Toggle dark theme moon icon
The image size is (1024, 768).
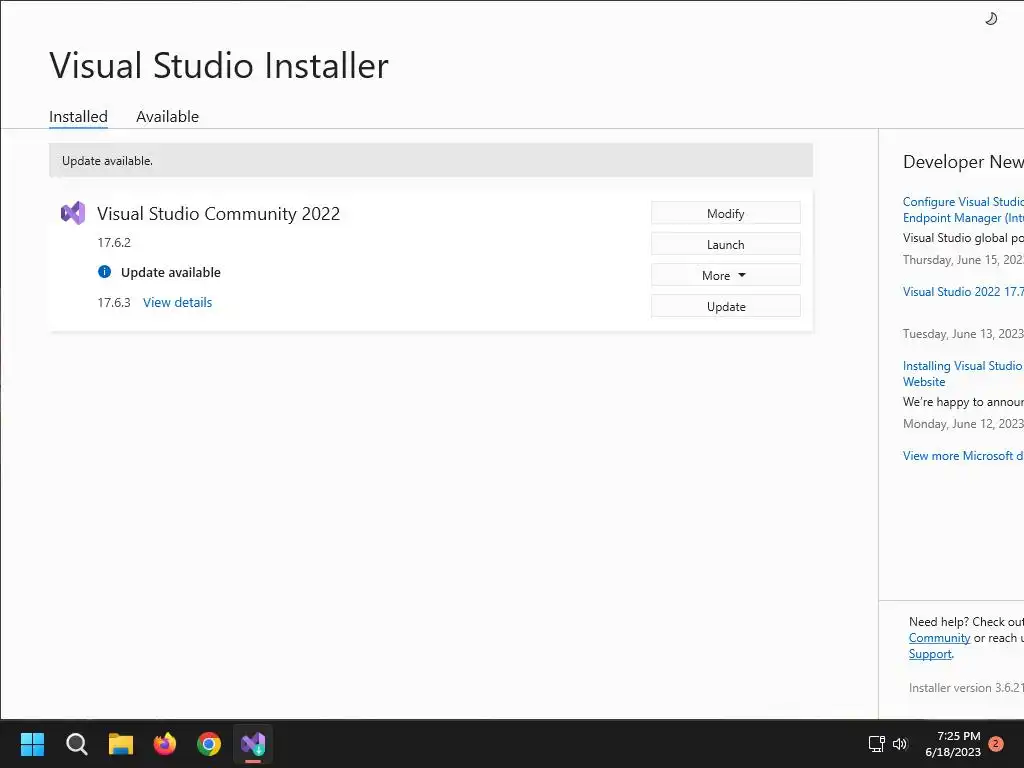coord(991,18)
